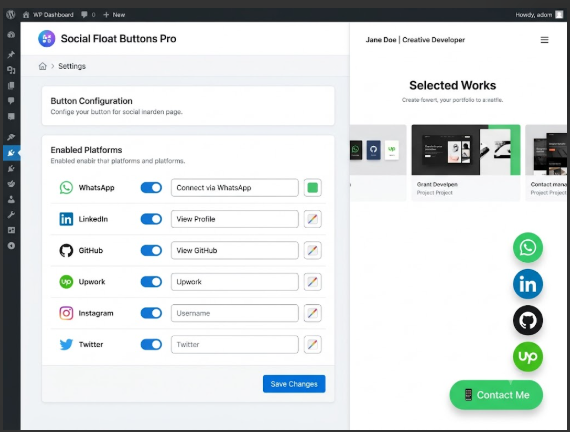
Task: Open Posts pin icon in sidebar
Action: (11, 55)
